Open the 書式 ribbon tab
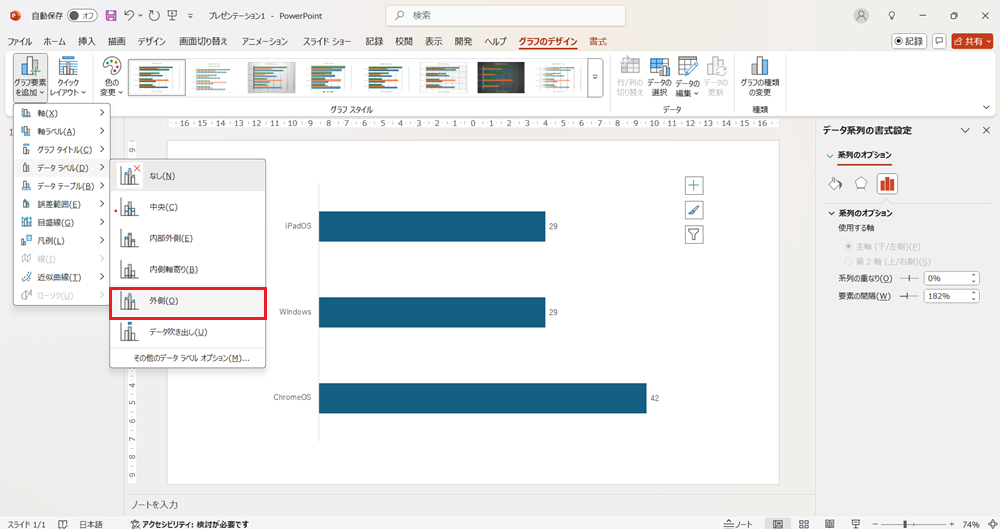This screenshot has width=1000, height=529. [x=598, y=41]
